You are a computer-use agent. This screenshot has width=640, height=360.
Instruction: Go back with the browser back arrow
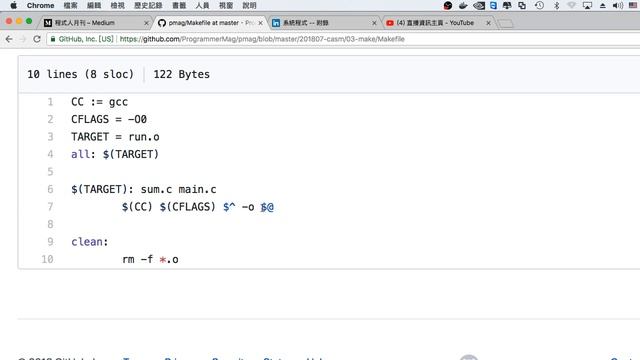pyautogui.click(x=9, y=39)
